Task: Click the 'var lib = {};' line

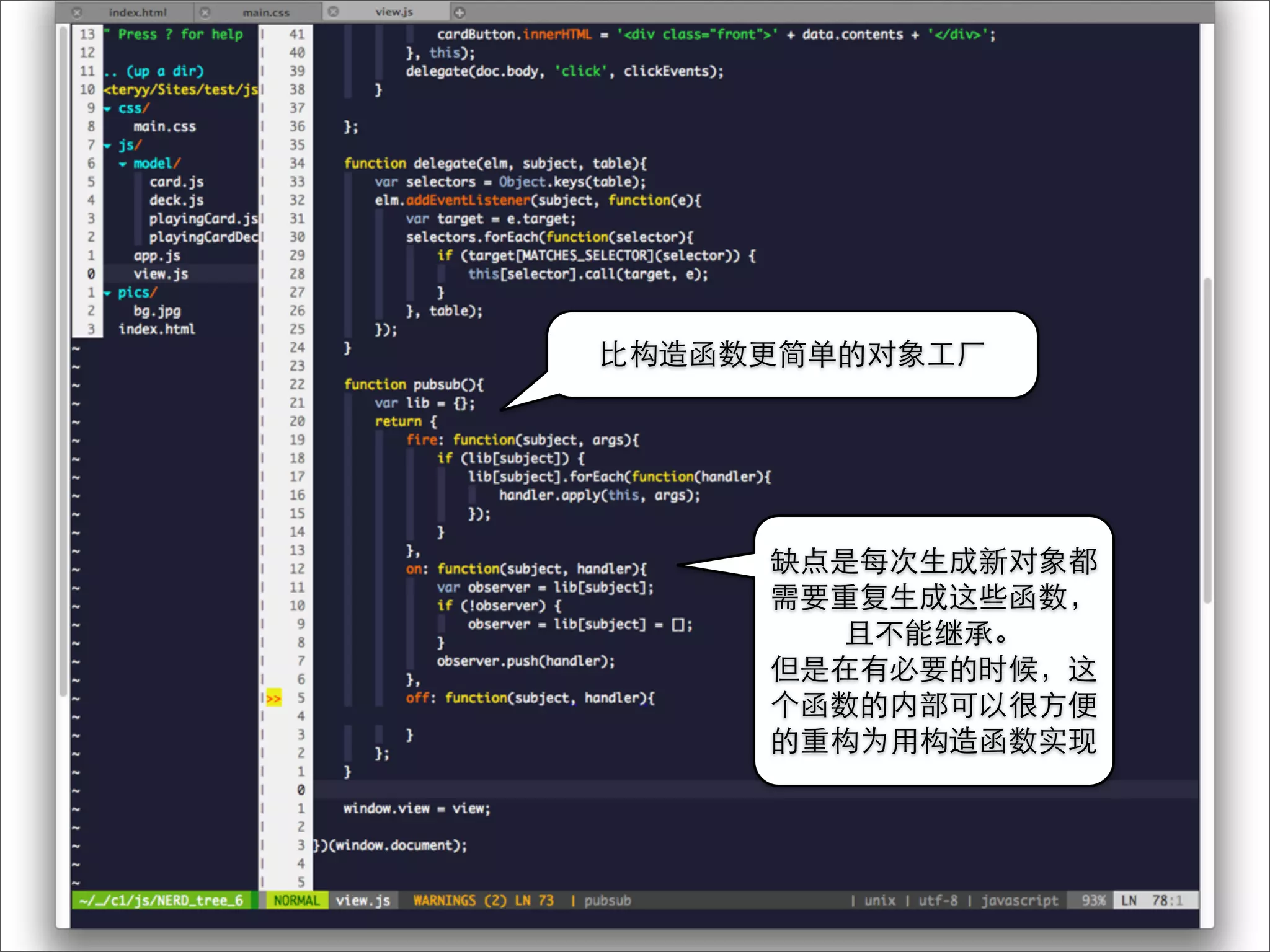Action: (x=425, y=403)
